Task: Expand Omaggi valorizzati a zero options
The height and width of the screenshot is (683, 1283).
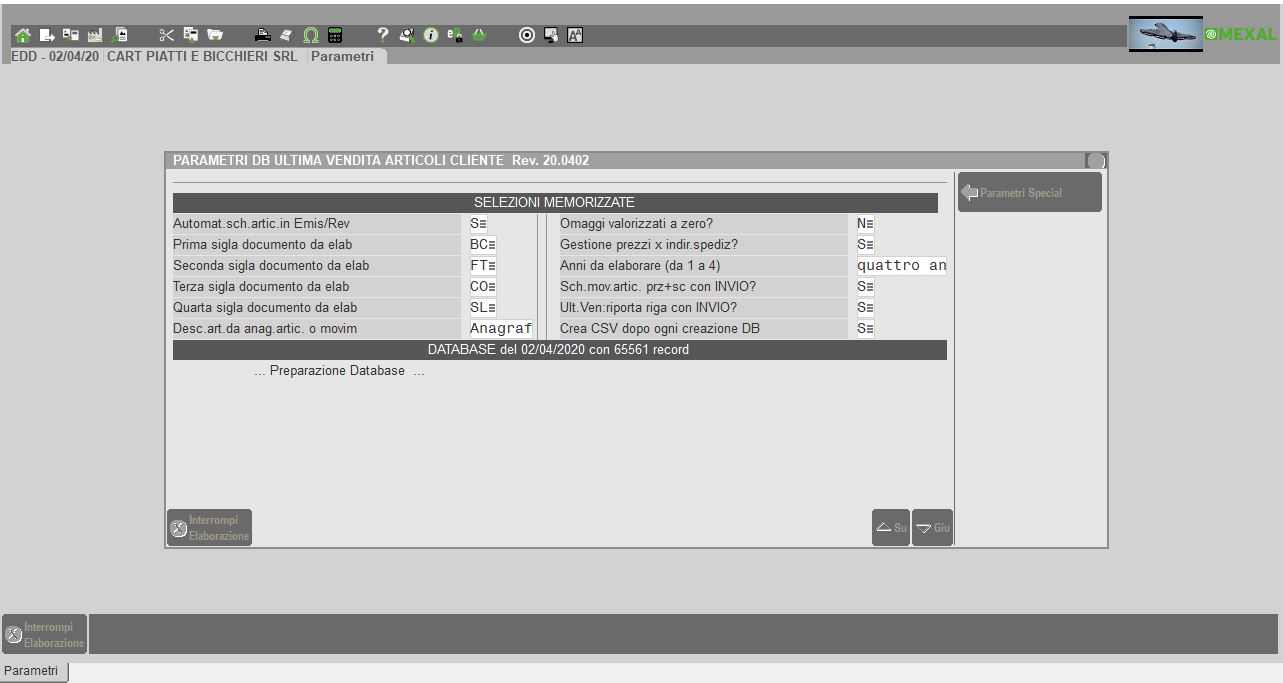Action: tap(866, 224)
